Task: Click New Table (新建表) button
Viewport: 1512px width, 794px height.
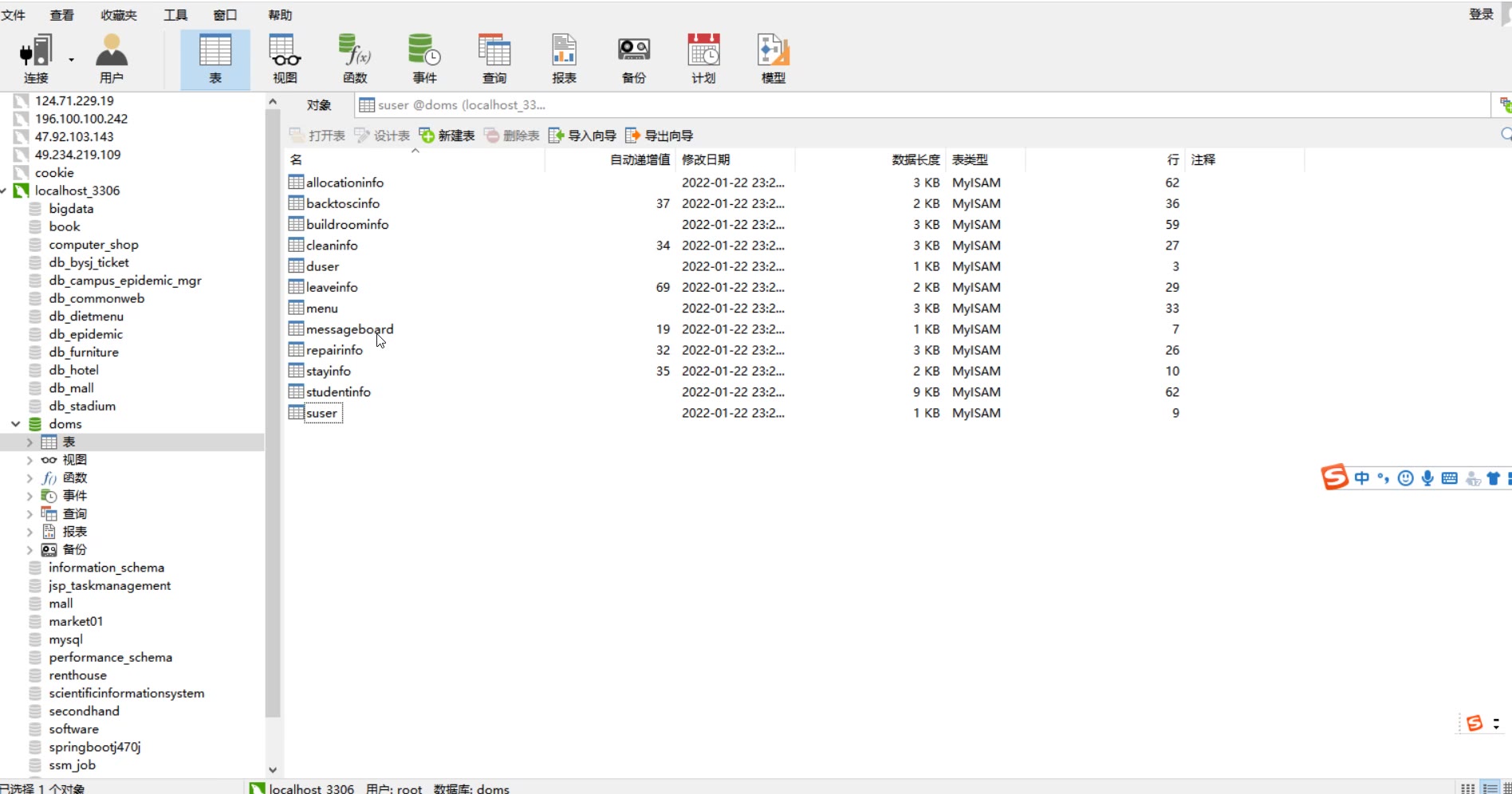Action: tap(447, 136)
